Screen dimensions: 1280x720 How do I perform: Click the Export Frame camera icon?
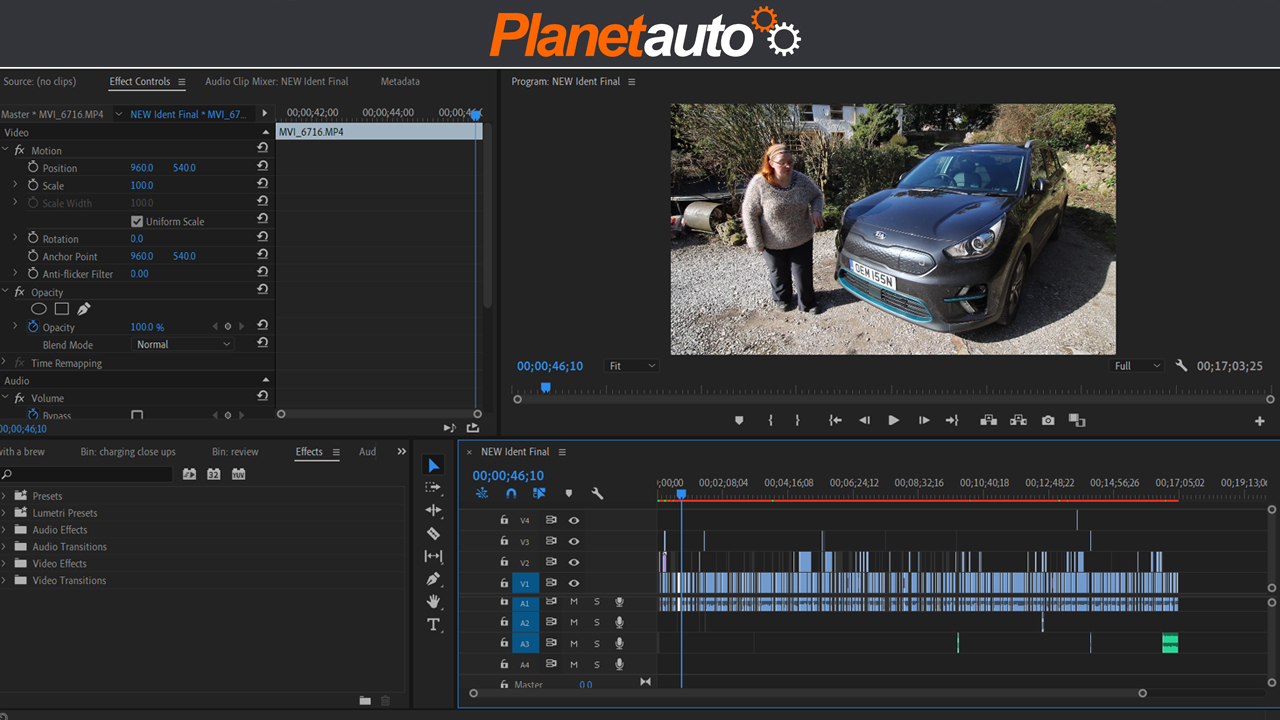1047,421
